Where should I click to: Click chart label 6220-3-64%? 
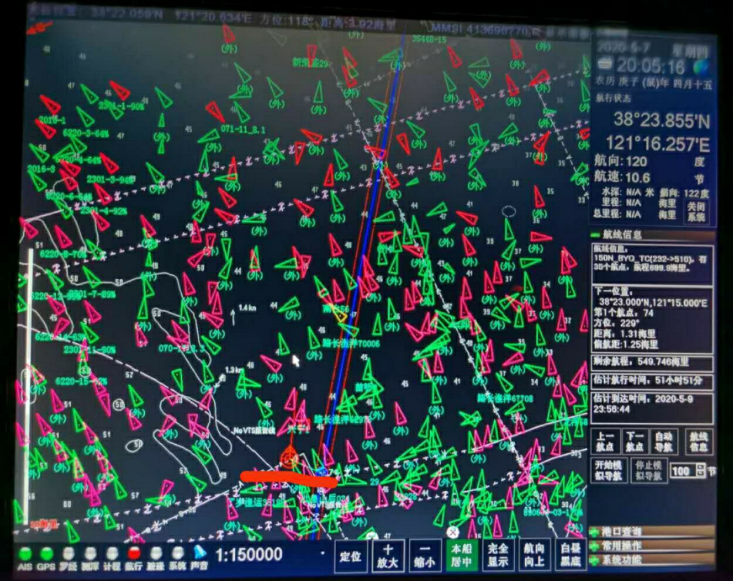(x=86, y=134)
